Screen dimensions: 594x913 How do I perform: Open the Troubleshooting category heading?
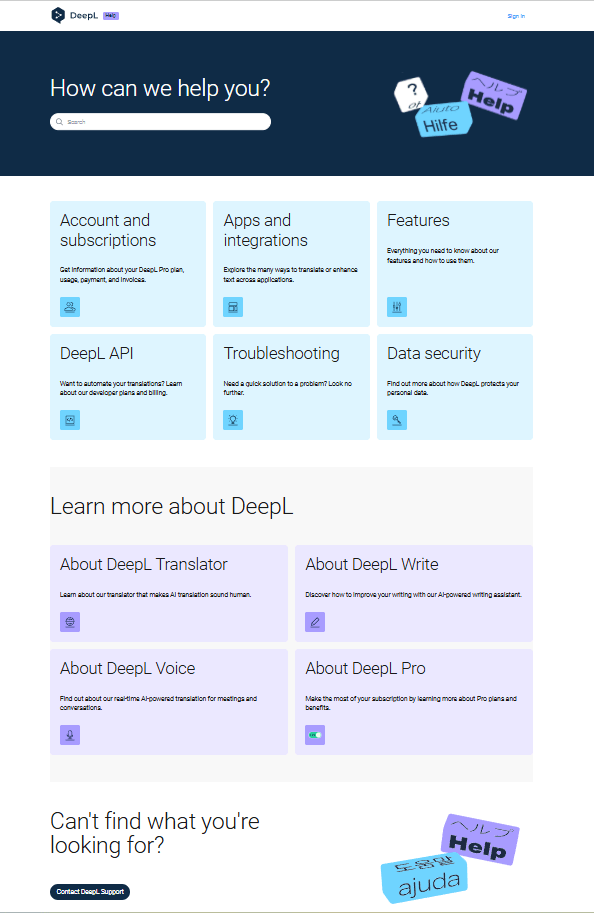coord(281,353)
